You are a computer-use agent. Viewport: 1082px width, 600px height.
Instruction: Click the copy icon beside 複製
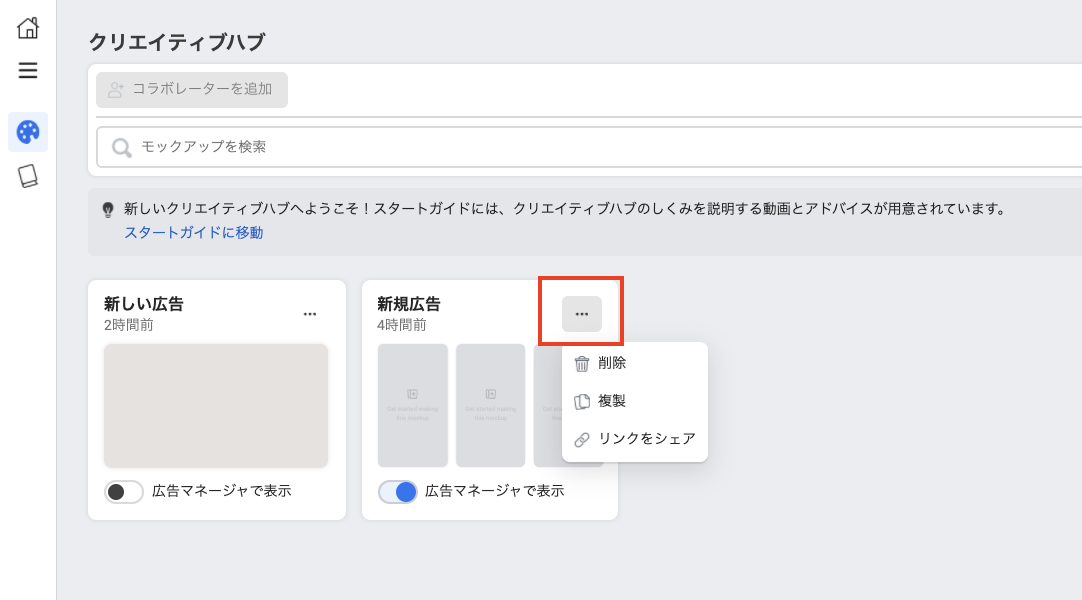coord(582,401)
